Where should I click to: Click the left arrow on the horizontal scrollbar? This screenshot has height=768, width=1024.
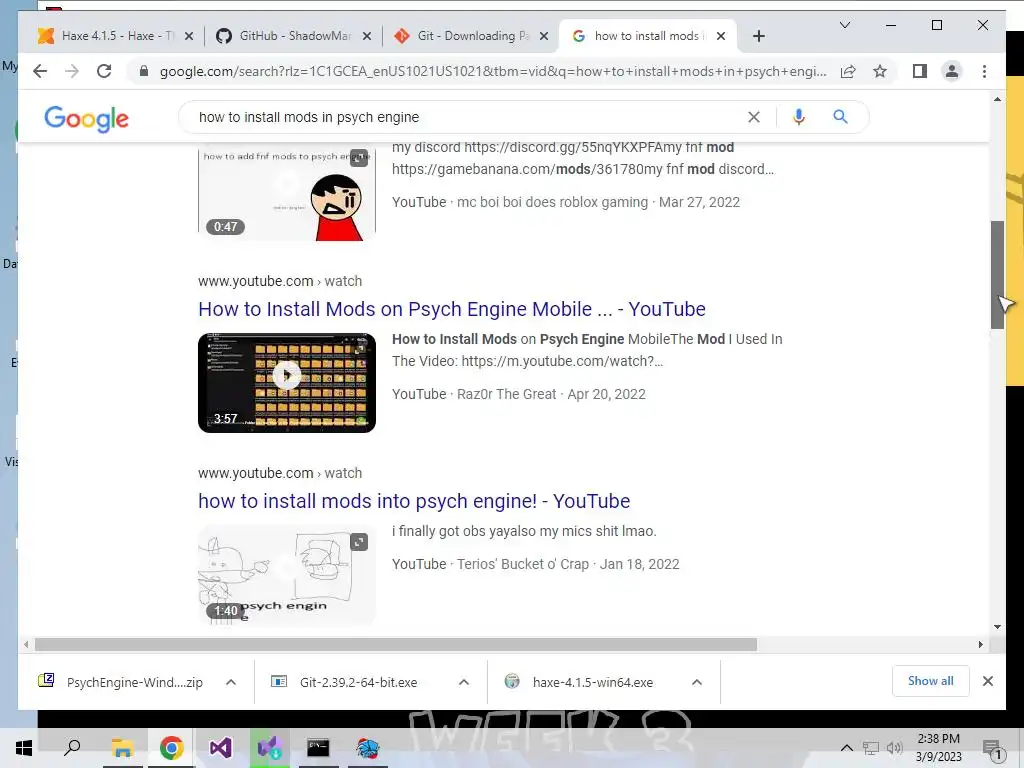point(26,645)
